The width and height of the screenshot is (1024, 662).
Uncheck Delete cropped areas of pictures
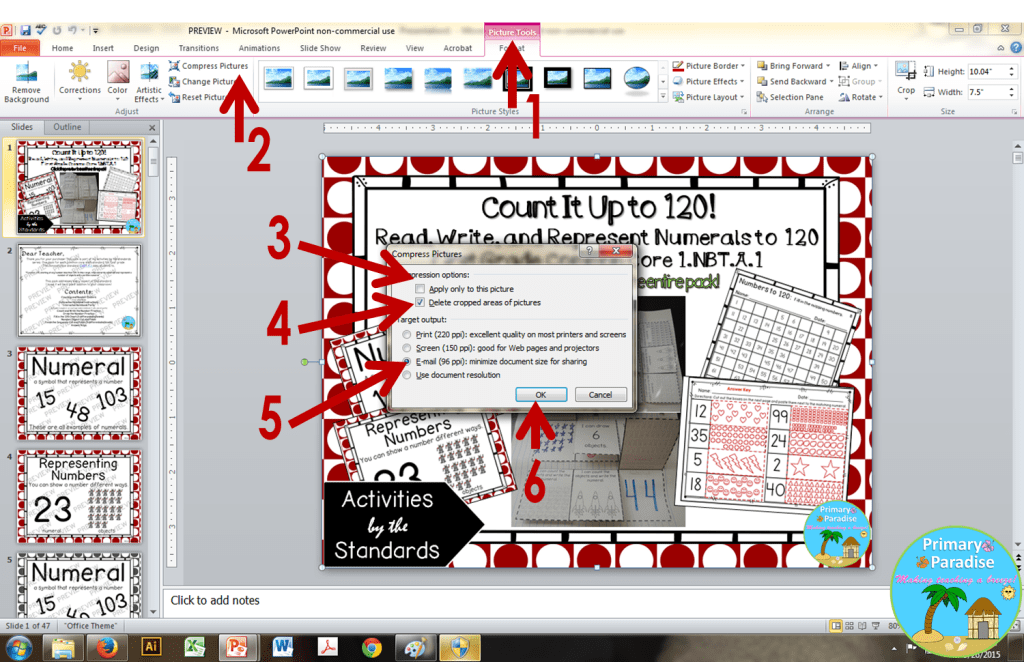click(420, 302)
